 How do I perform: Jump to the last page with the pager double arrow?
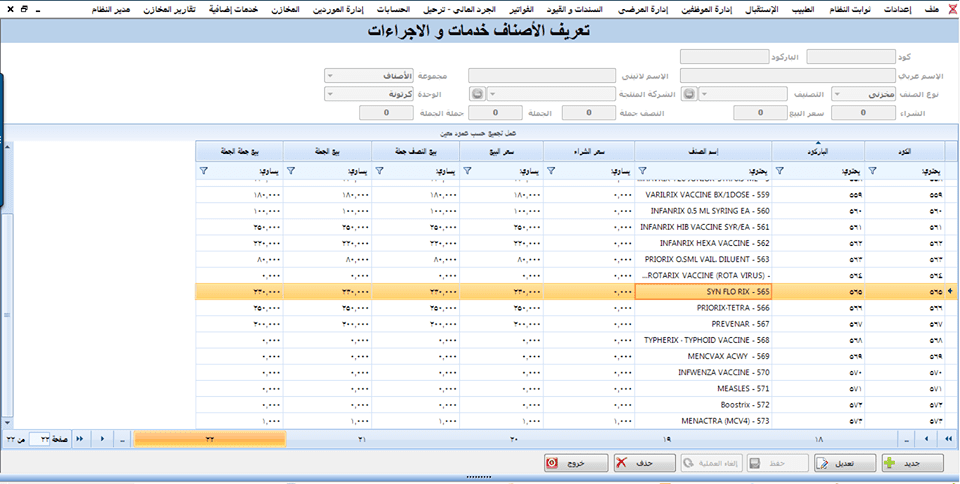(80, 439)
